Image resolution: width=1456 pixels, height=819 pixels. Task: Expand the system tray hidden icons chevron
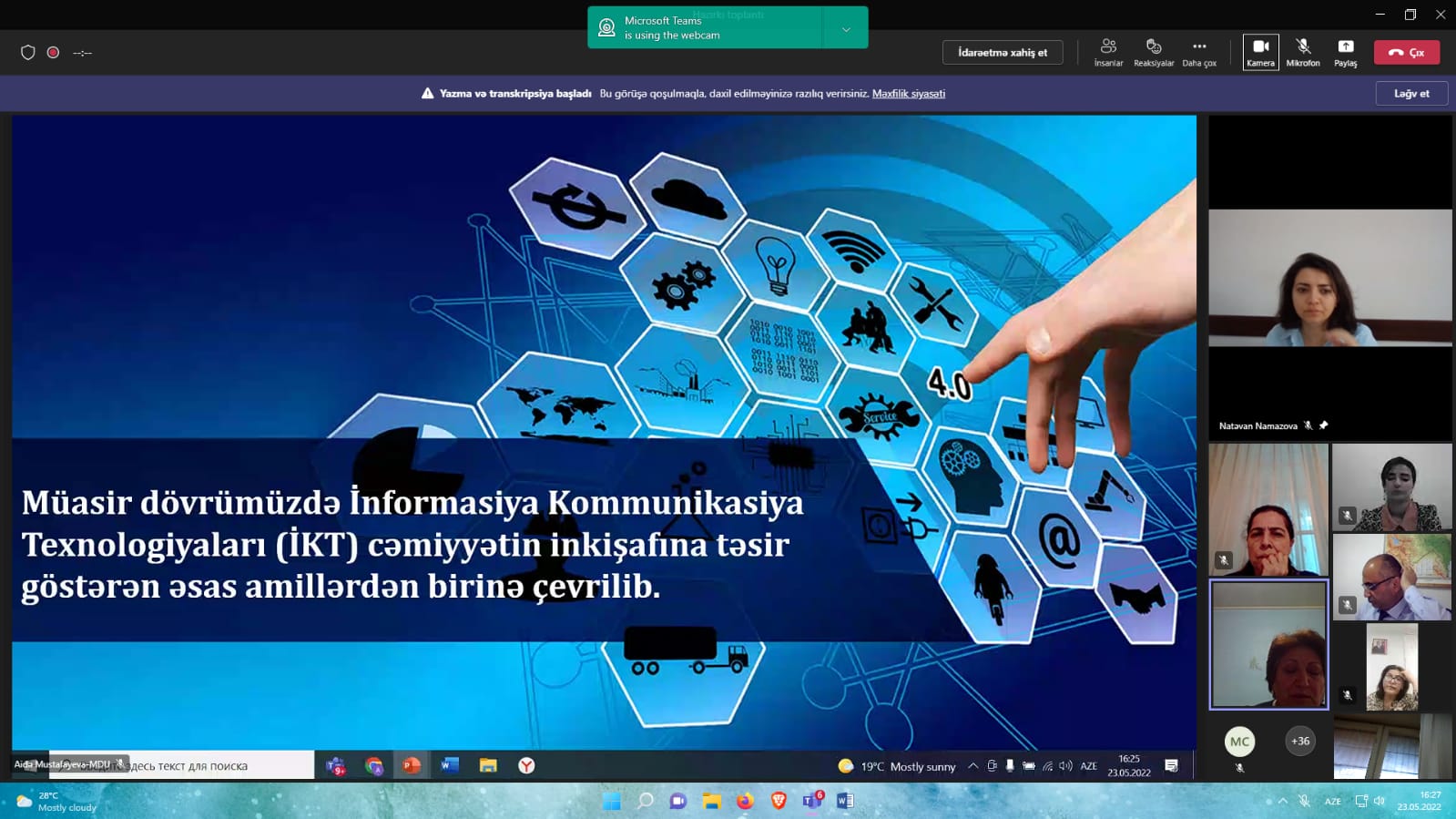tap(1282, 801)
